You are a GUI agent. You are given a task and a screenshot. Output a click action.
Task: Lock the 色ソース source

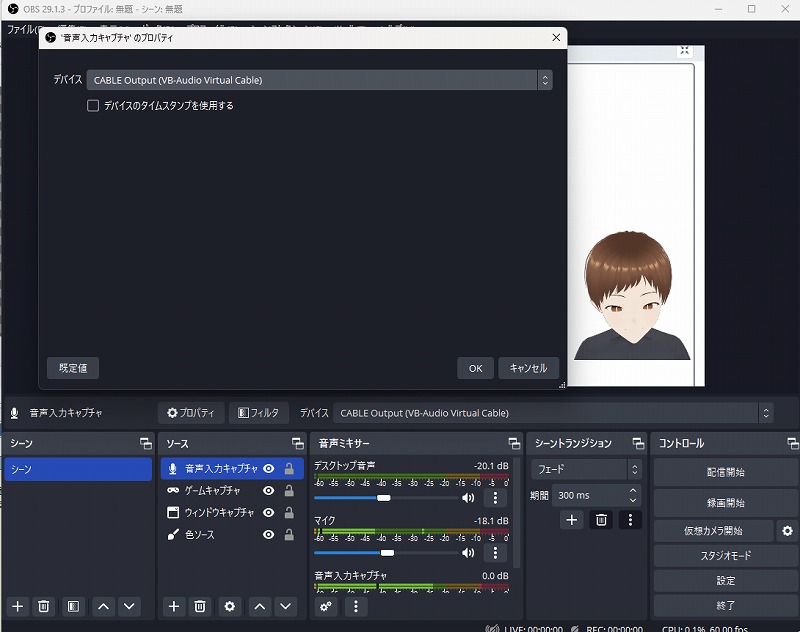[x=289, y=535]
